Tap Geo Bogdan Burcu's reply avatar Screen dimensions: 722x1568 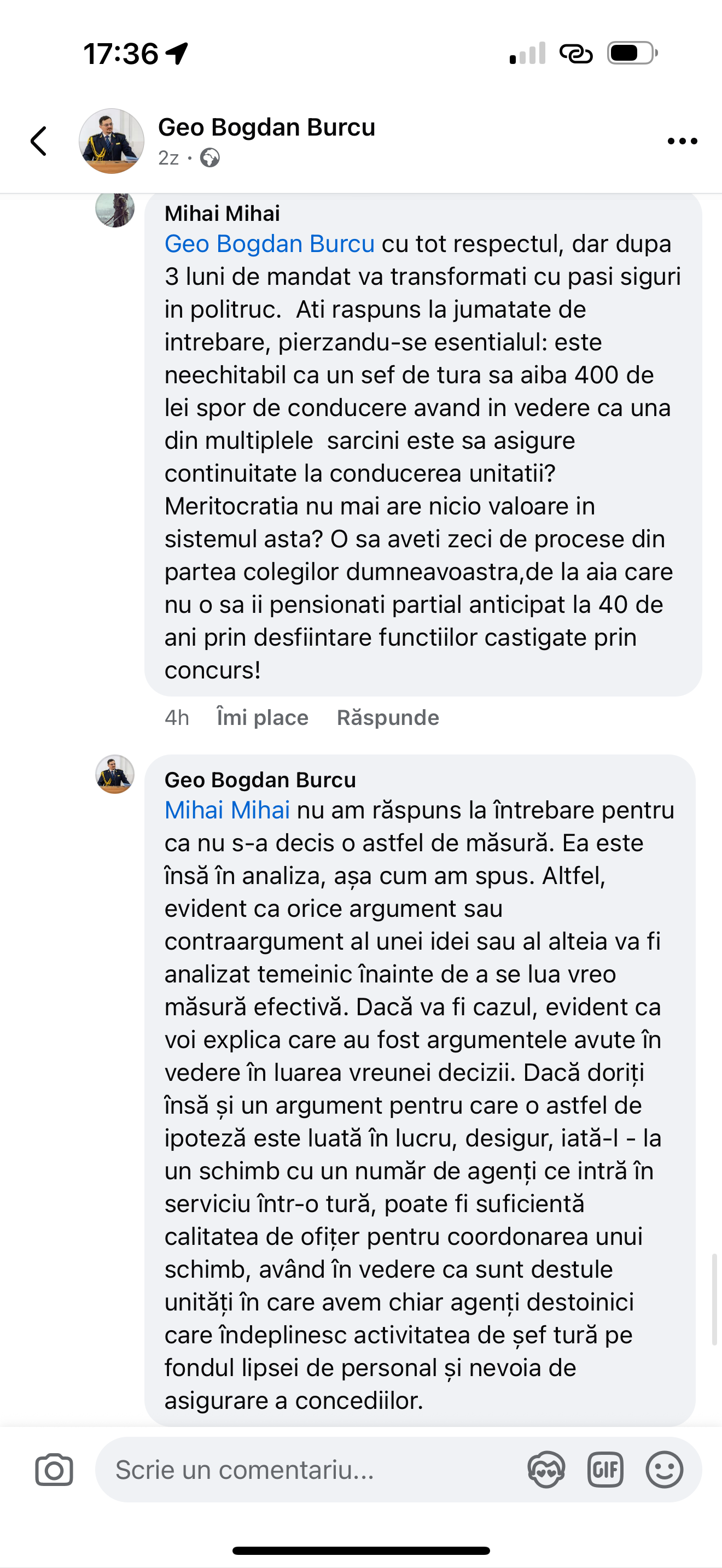tap(115, 774)
